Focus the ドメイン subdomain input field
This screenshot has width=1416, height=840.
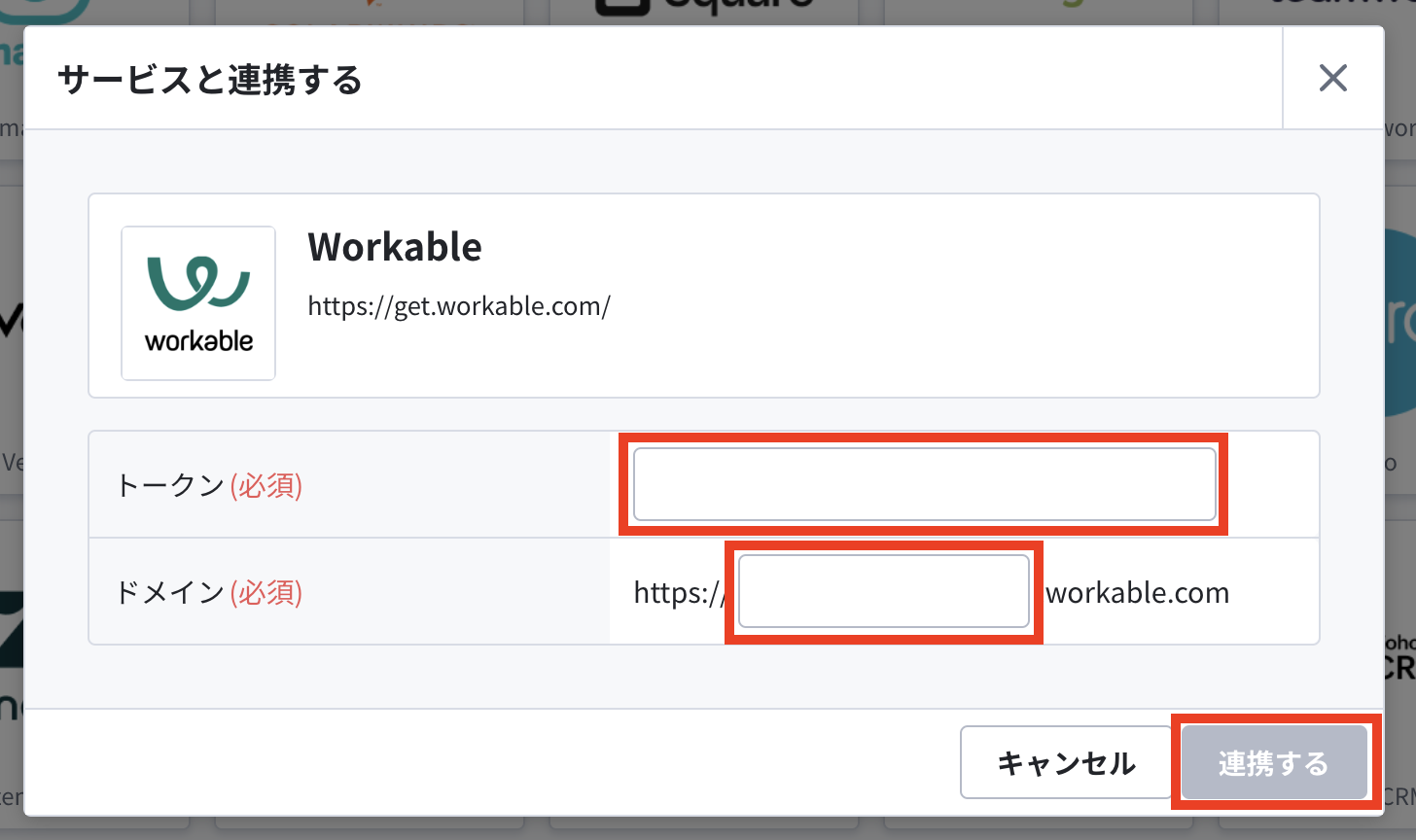point(883,591)
